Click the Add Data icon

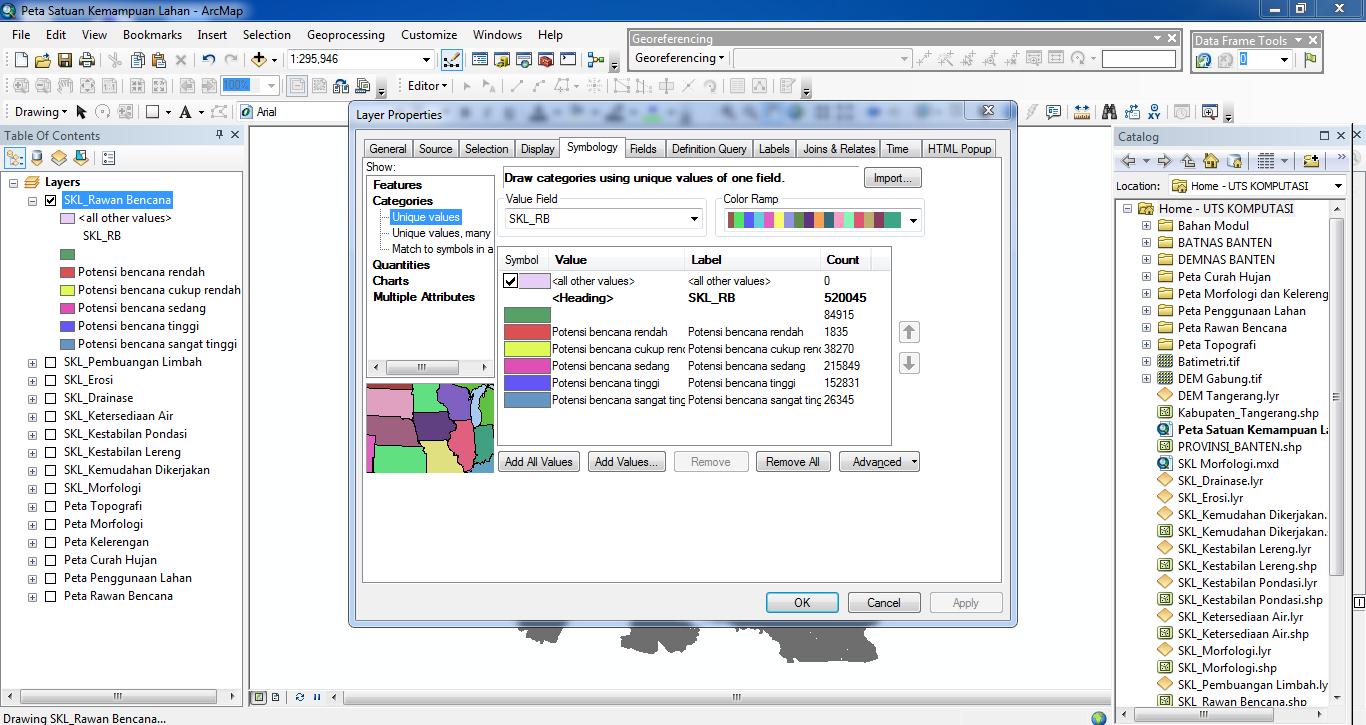pyautogui.click(x=258, y=60)
